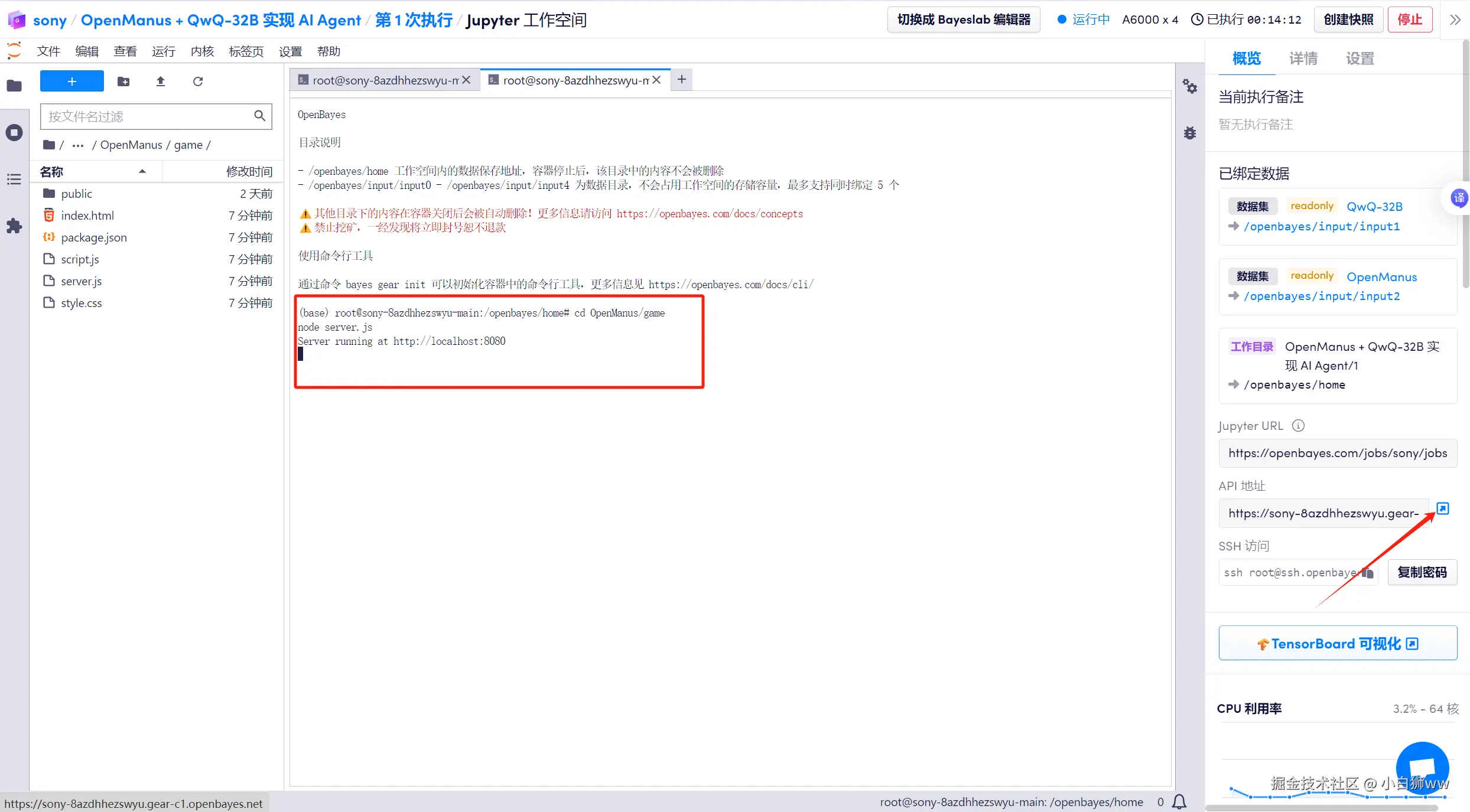Click the upload files icon

161,81
